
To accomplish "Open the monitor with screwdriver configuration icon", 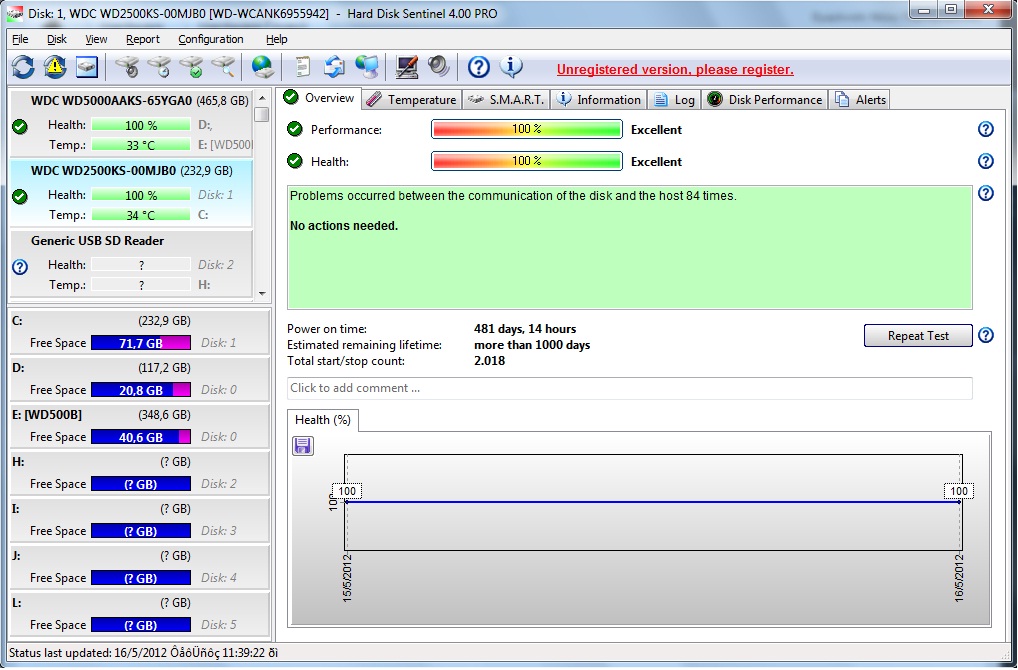I will pyautogui.click(x=406, y=66).
